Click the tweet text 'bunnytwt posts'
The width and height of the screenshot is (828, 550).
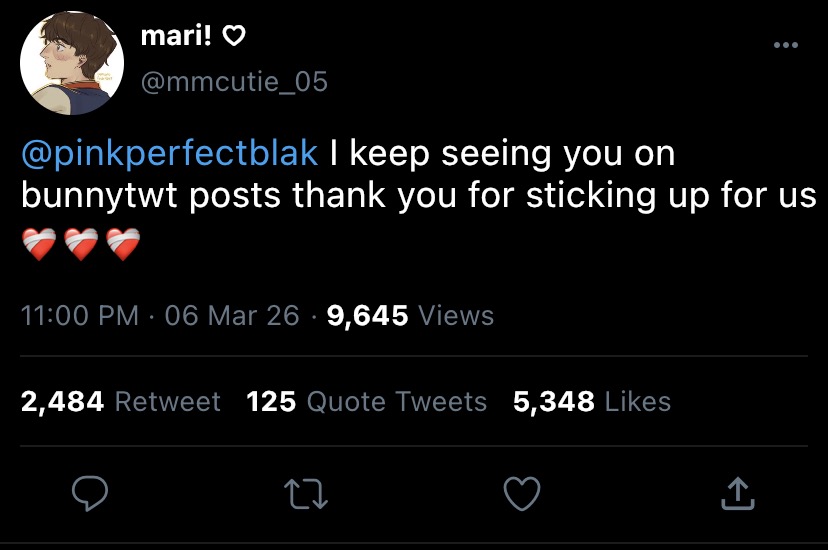150,196
